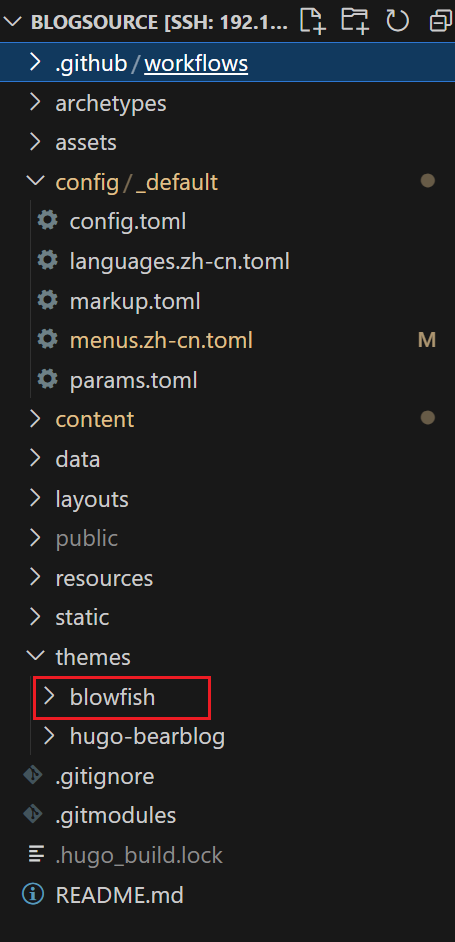Viewport: 455px width, 942px height.
Task: Collapse all folders in Explorer
Action: pos(441,21)
